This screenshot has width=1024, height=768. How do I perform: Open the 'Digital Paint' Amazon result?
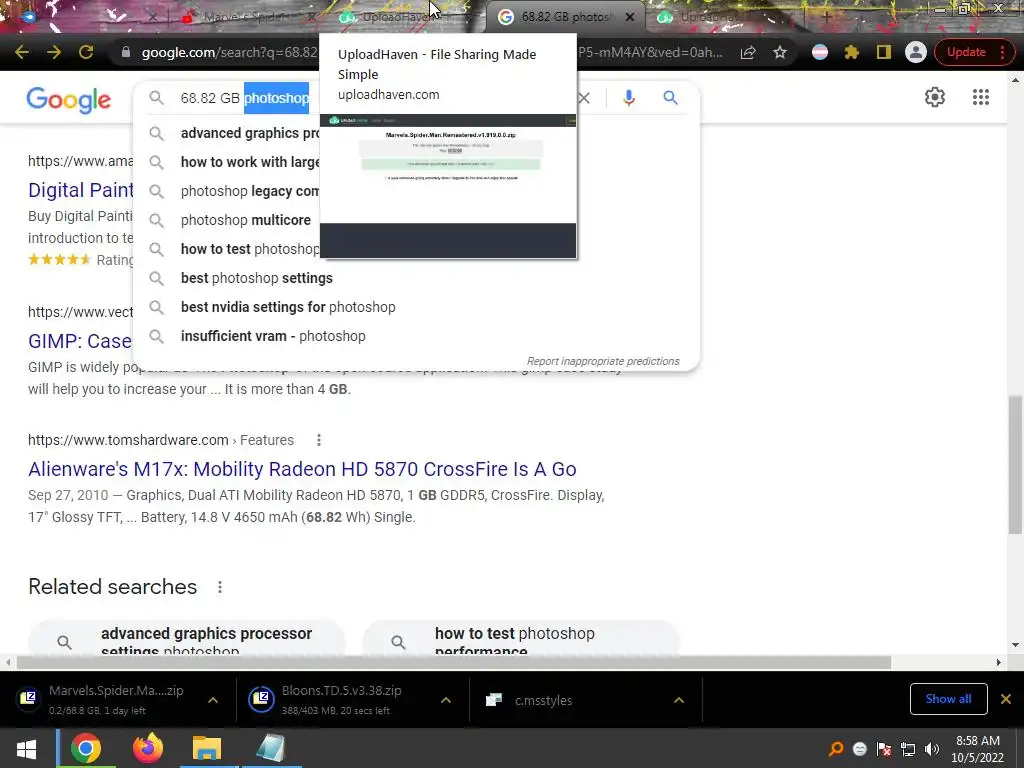tap(80, 190)
